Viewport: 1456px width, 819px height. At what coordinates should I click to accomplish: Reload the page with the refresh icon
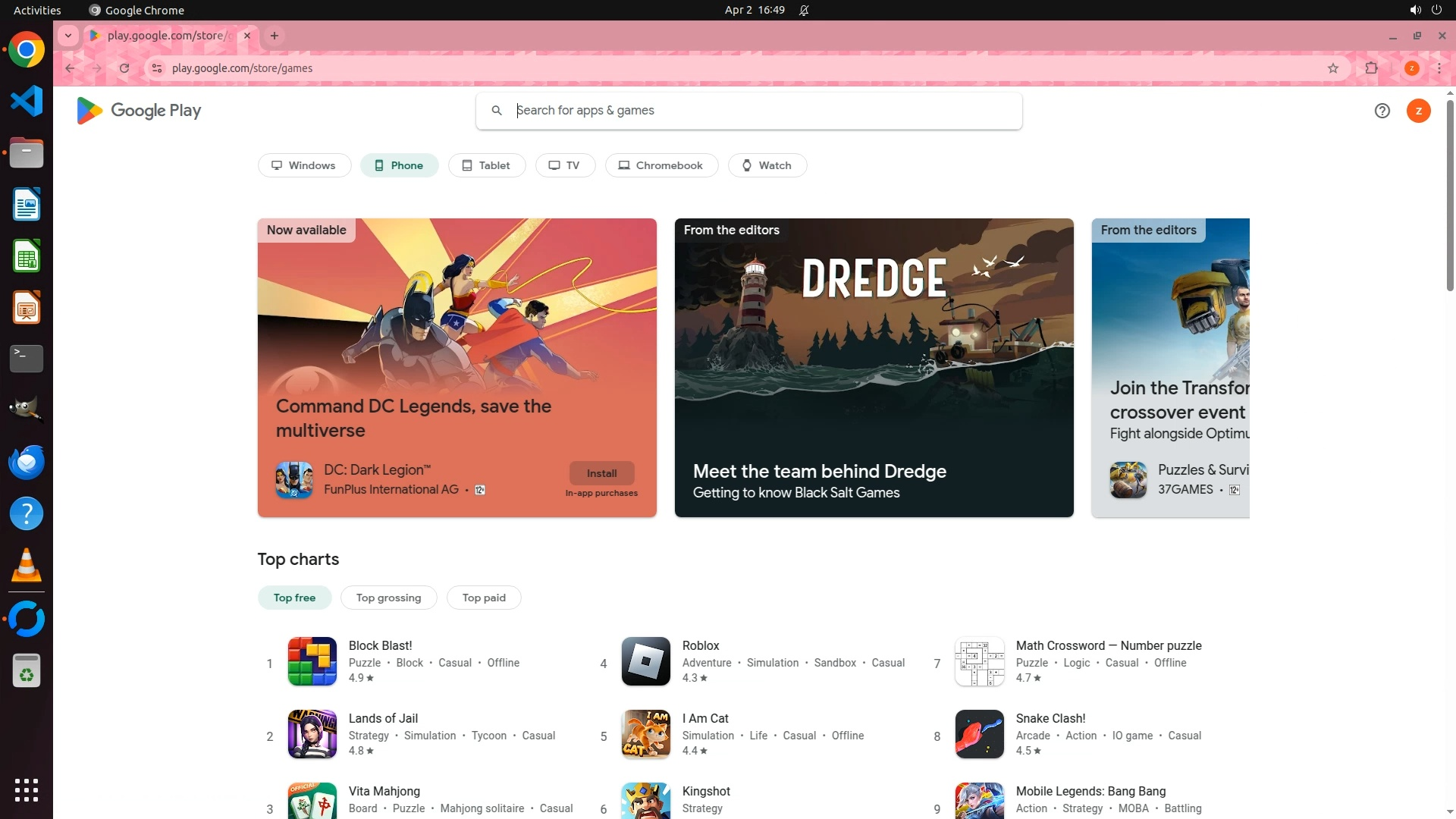[124, 68]
